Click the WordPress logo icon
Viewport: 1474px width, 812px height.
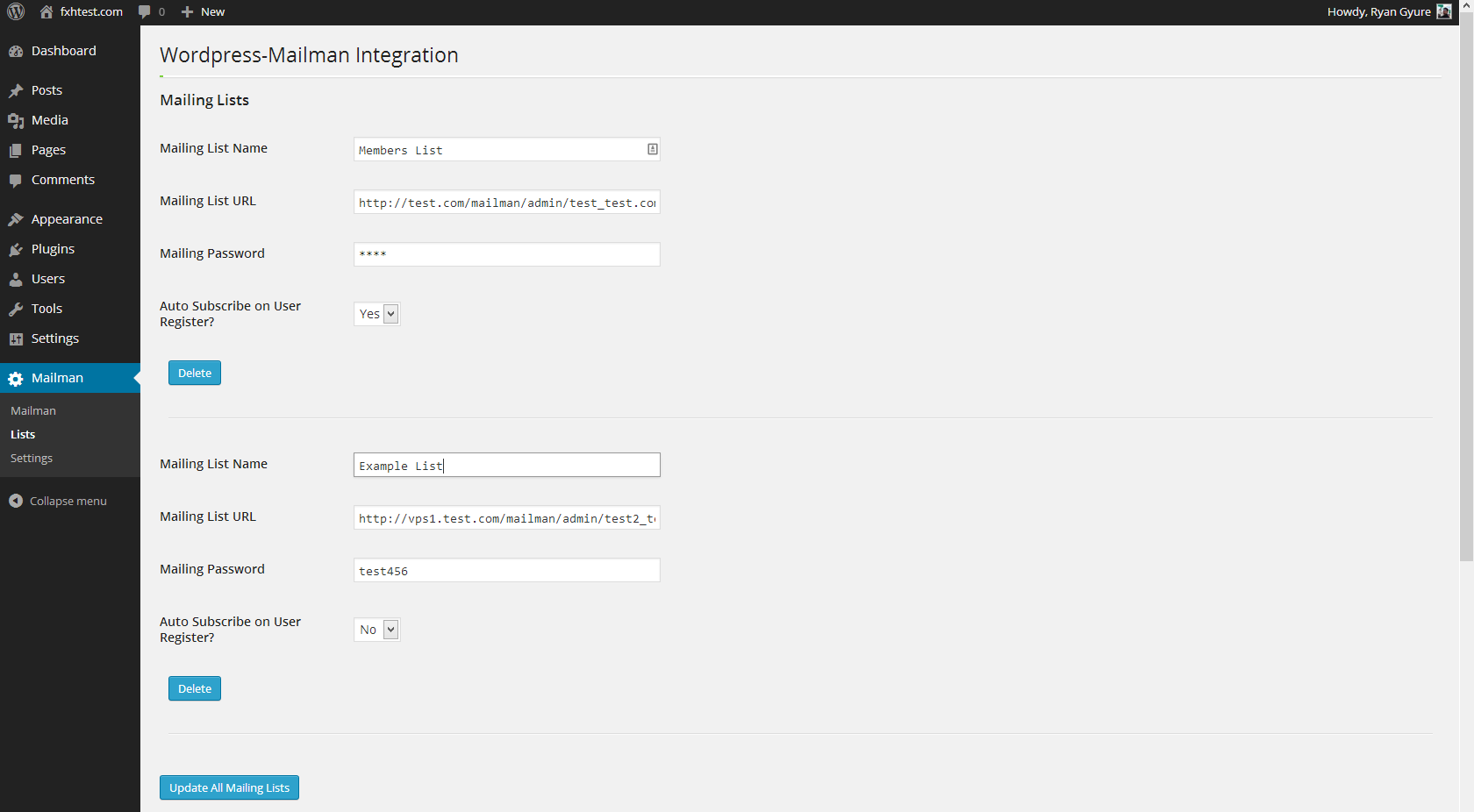16,12
